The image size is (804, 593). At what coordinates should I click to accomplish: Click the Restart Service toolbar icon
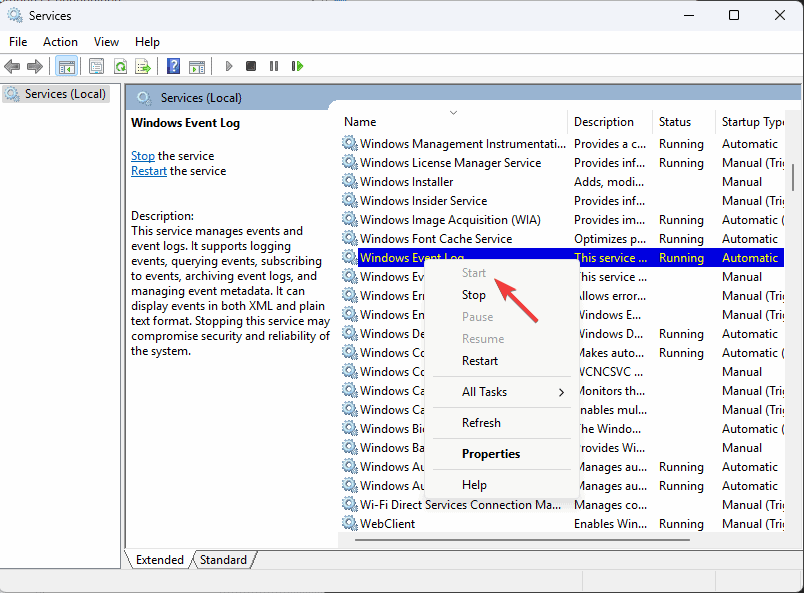click(x=297, y=66)
